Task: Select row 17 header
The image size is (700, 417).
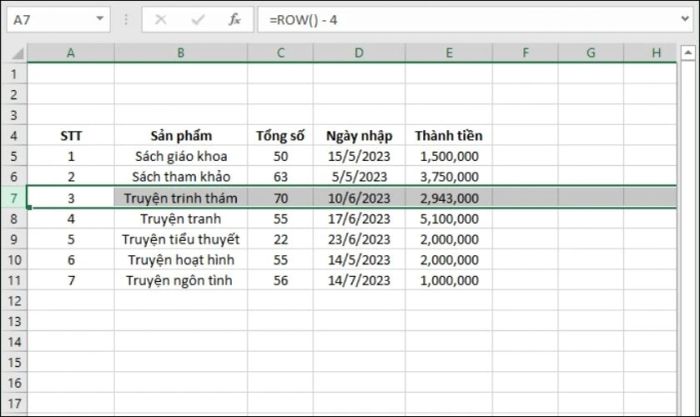Action: 14,403
